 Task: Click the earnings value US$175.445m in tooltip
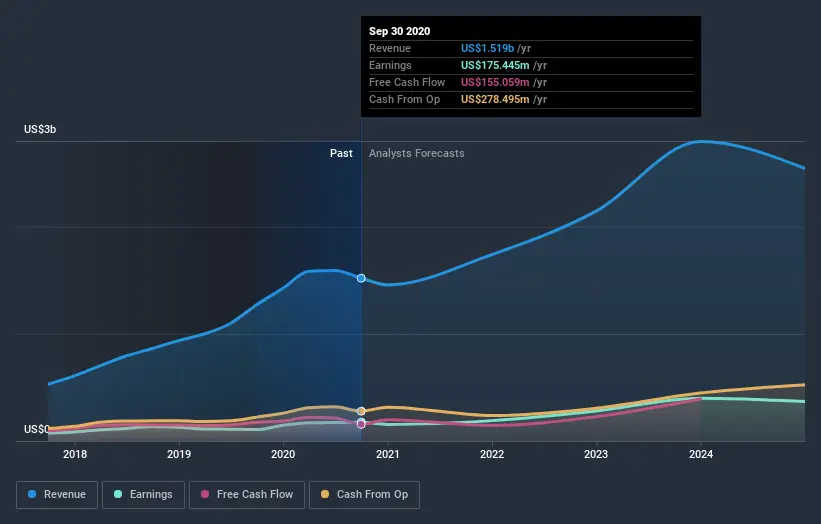pos(495,65)
